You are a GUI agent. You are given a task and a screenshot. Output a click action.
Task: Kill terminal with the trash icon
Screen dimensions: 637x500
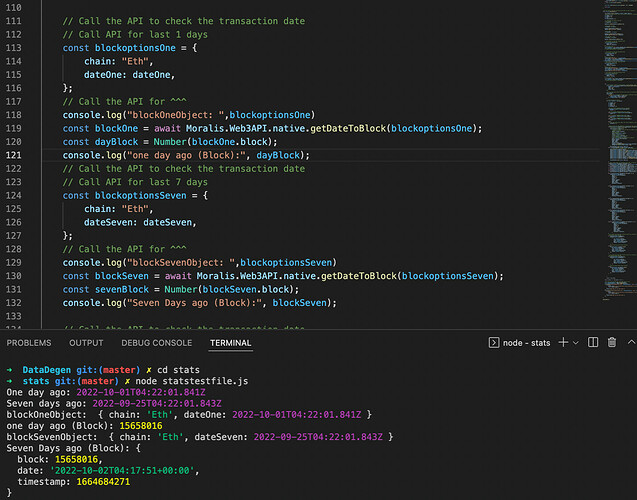(612, 342)
